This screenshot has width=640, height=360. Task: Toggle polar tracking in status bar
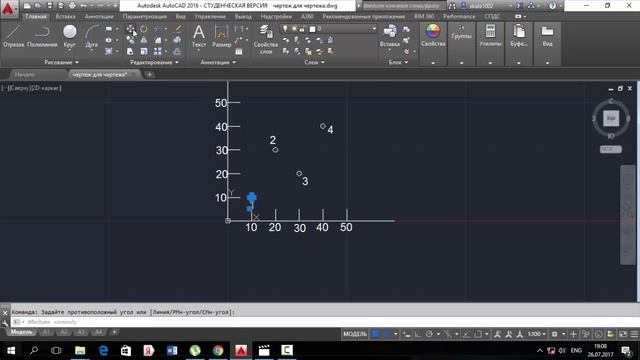[x=429, y=334]
